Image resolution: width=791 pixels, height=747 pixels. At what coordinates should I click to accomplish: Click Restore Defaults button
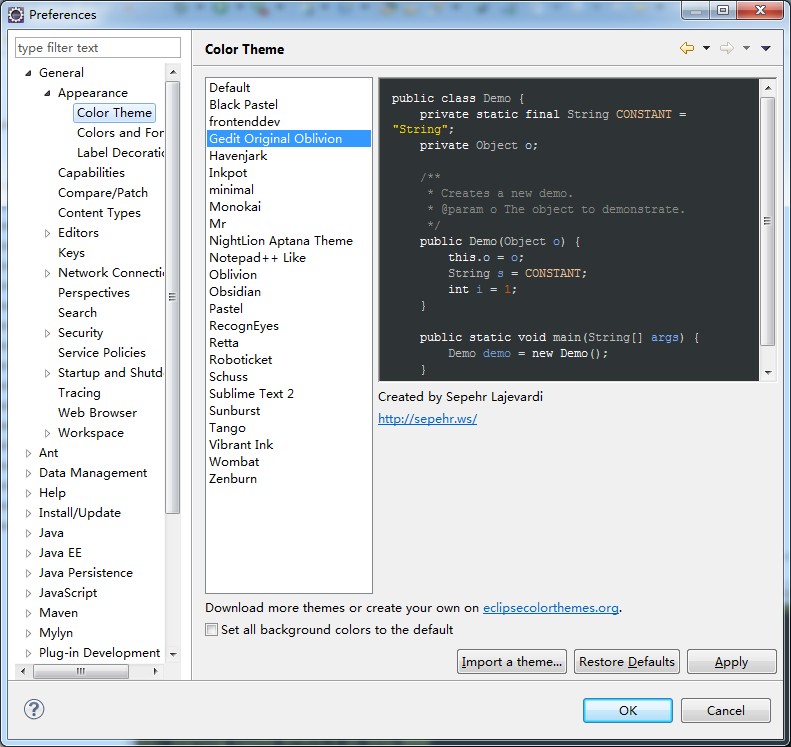(627, 661)
